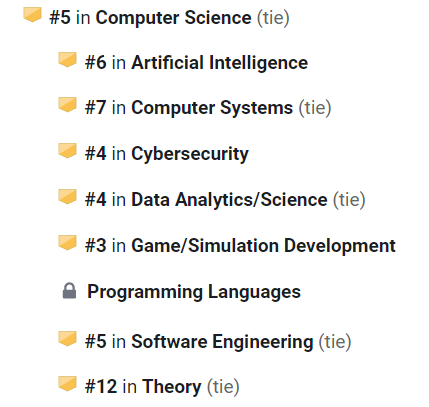The height and width of the screenshot is (407, 429).
Task: Click the badge icon beside Data Analytics/Science
Action: pyautogui.click(x=67, y=197)
